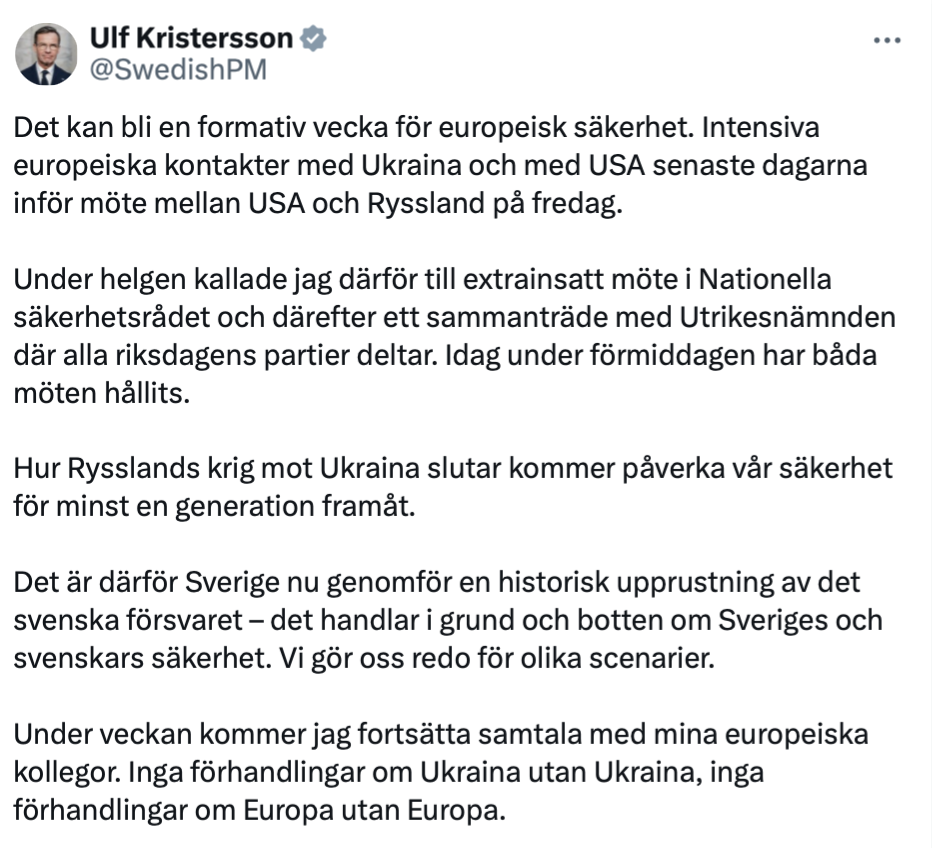Click the final line "förhandlingar om Europa utan Europa."
This screenshot has width=932, height=848.
[x=259, y=811]
